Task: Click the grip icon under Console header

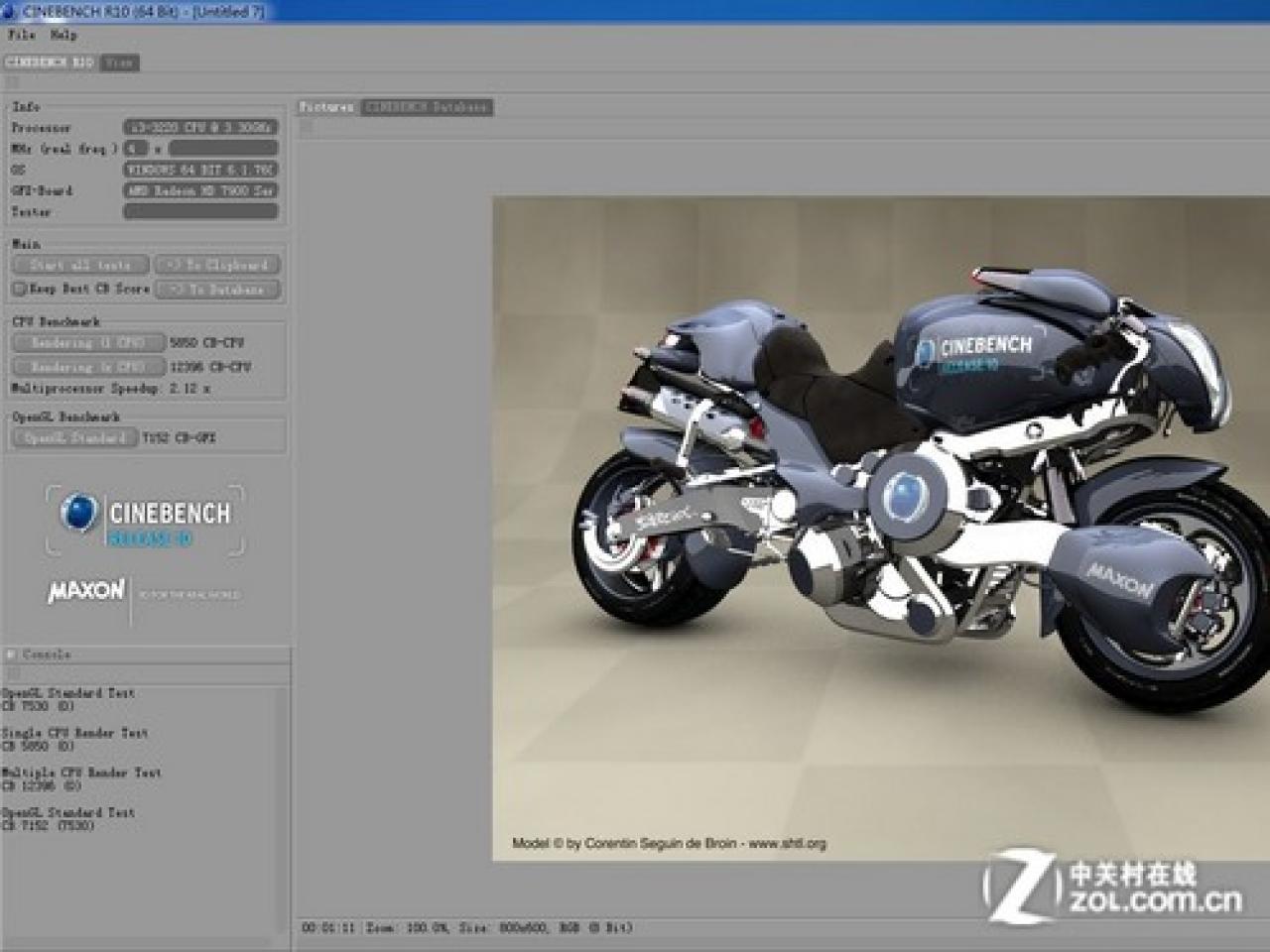Action: coord(12,673)
